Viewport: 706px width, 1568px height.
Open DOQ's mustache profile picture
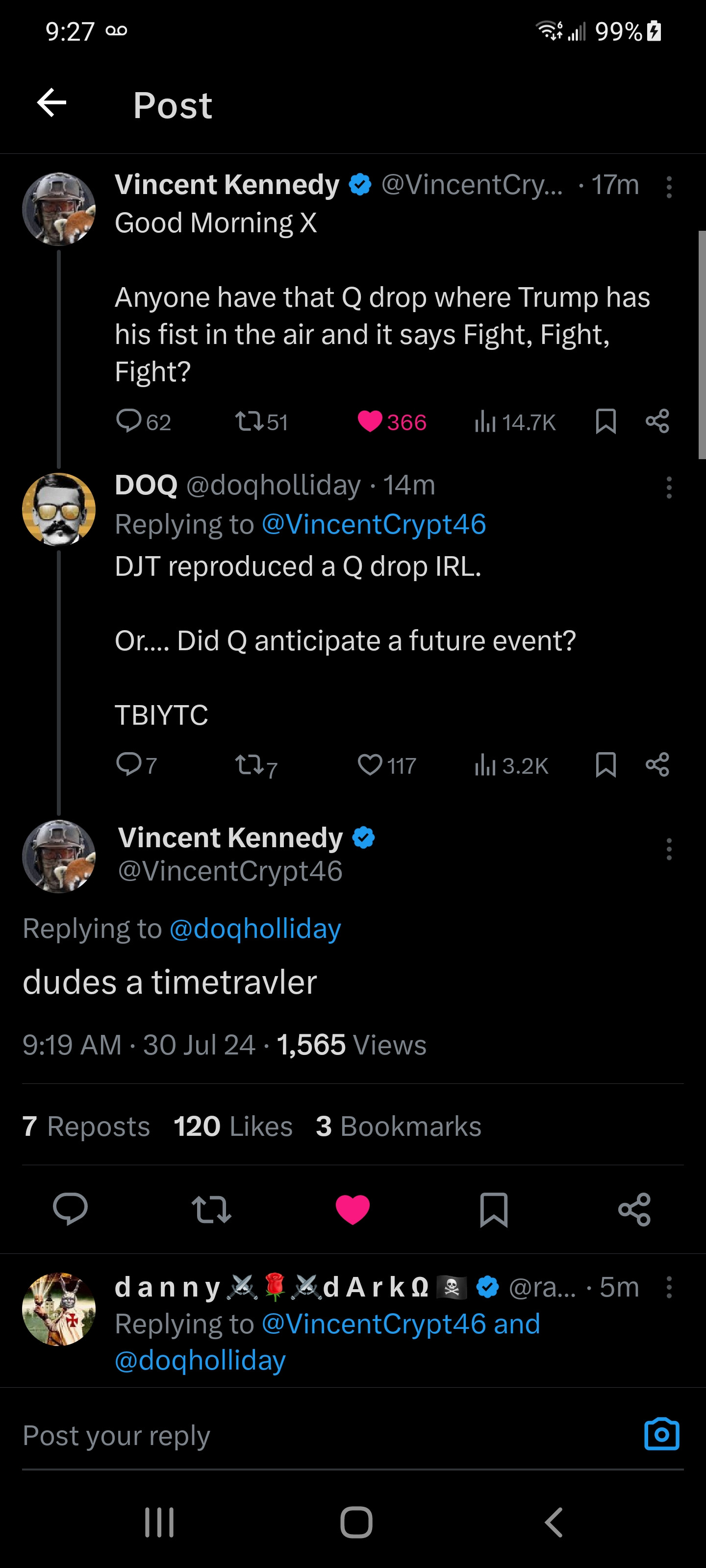tap(58, 509)
